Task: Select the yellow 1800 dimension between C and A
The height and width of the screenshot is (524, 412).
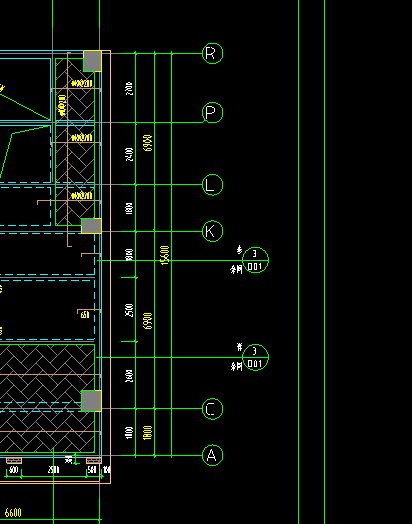Action: coord(147,432)
